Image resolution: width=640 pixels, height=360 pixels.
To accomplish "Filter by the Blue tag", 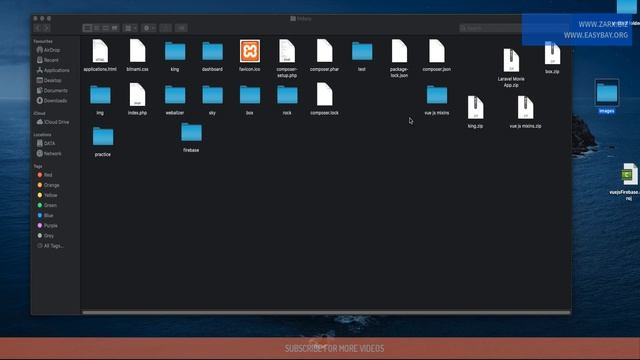I will 45,215.
